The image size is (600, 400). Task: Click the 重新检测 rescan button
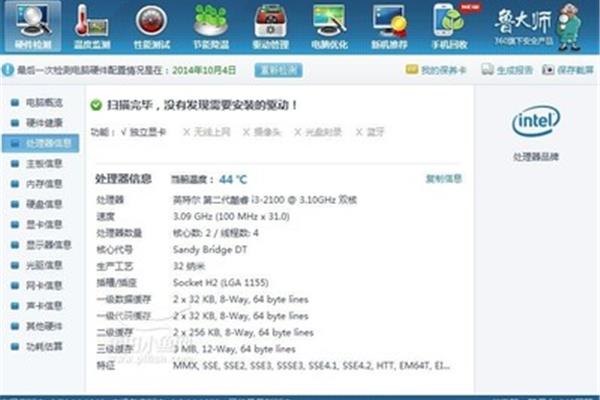pyautogui.click(x=278, y=70)
